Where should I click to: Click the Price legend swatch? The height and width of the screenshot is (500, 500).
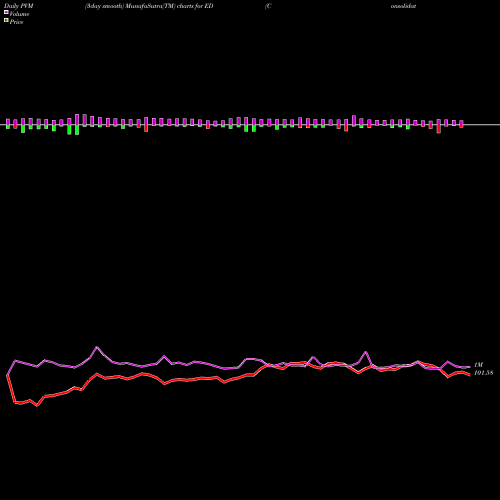click(6, 21)
